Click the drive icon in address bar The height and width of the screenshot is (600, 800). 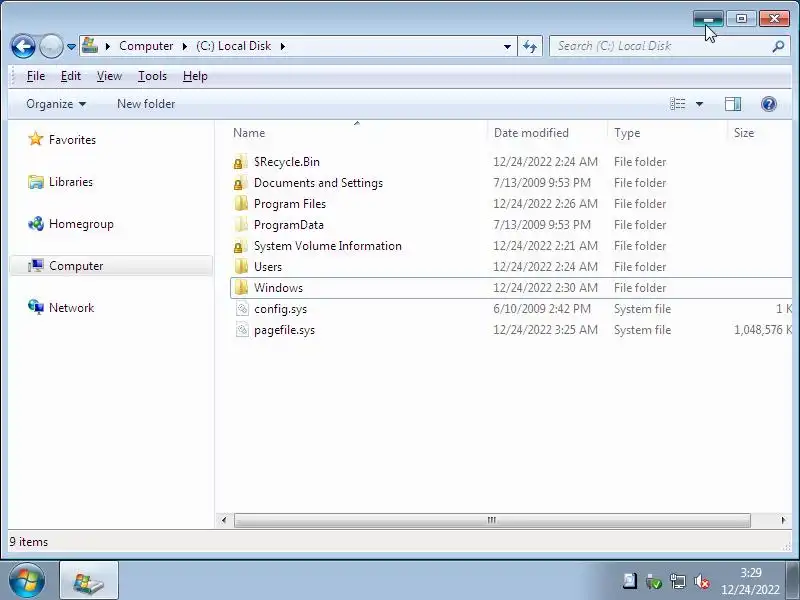pos(90,45)
